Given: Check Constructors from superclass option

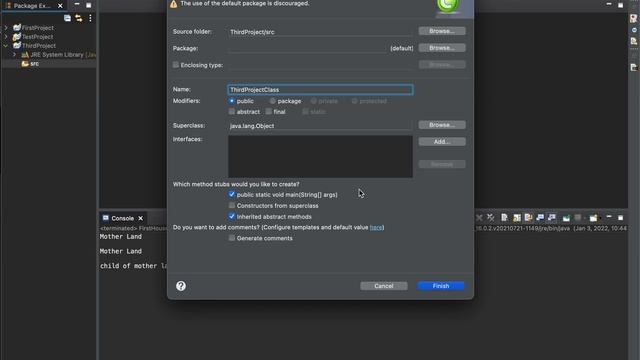Looking at the screenshot, I should [232, 205].
